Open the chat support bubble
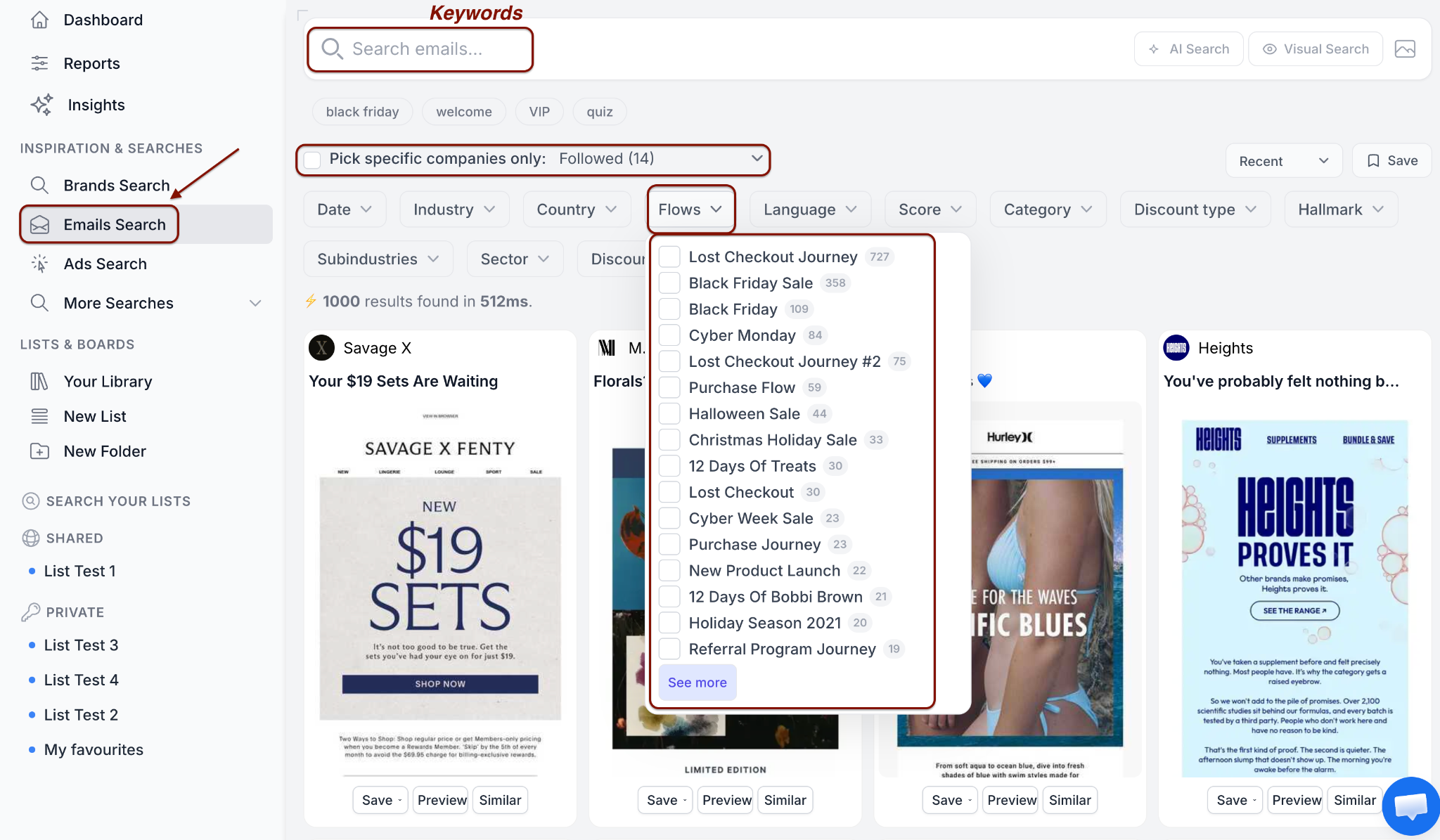 pyautogui.click(x=1410, y=806)
